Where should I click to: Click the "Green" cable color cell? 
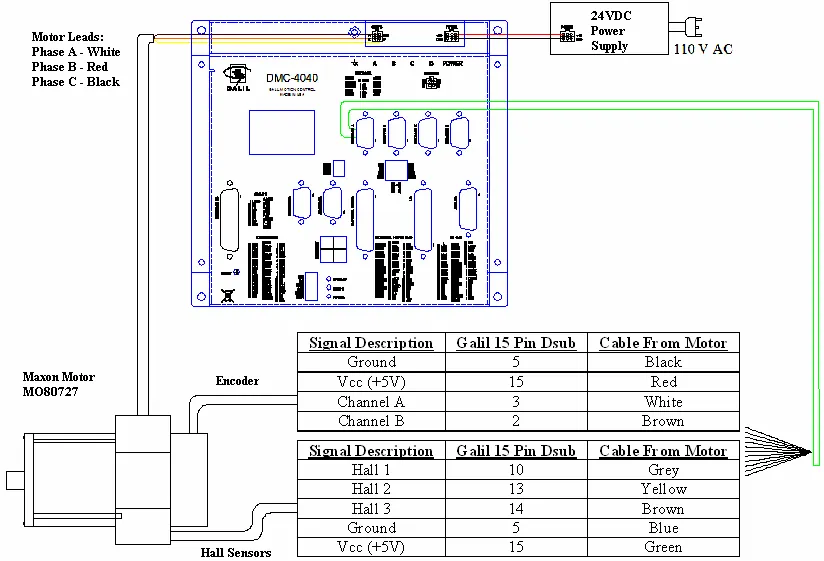click(663, 547)
